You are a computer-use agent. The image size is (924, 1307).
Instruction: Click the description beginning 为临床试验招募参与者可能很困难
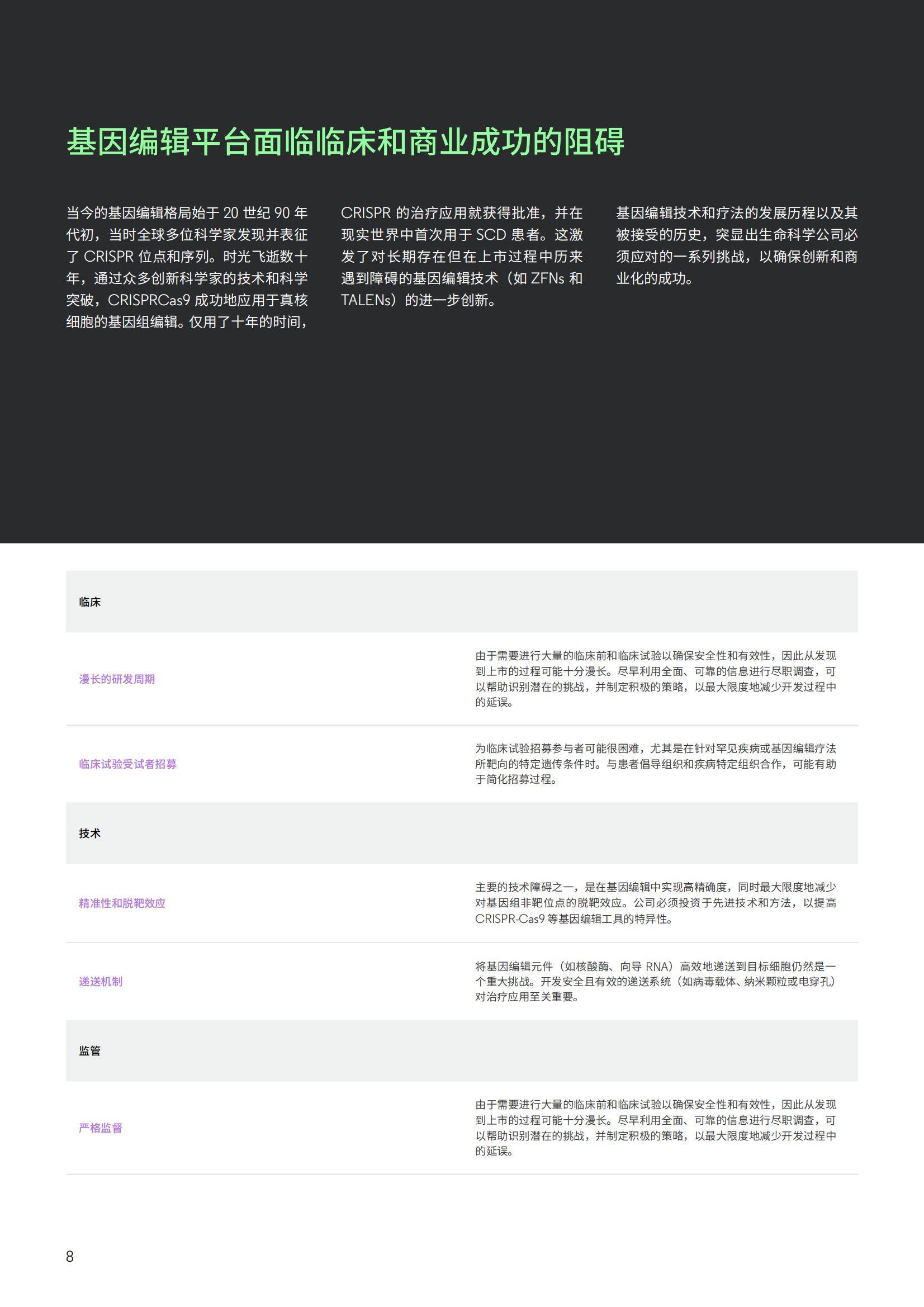click(x=656, y=764)
